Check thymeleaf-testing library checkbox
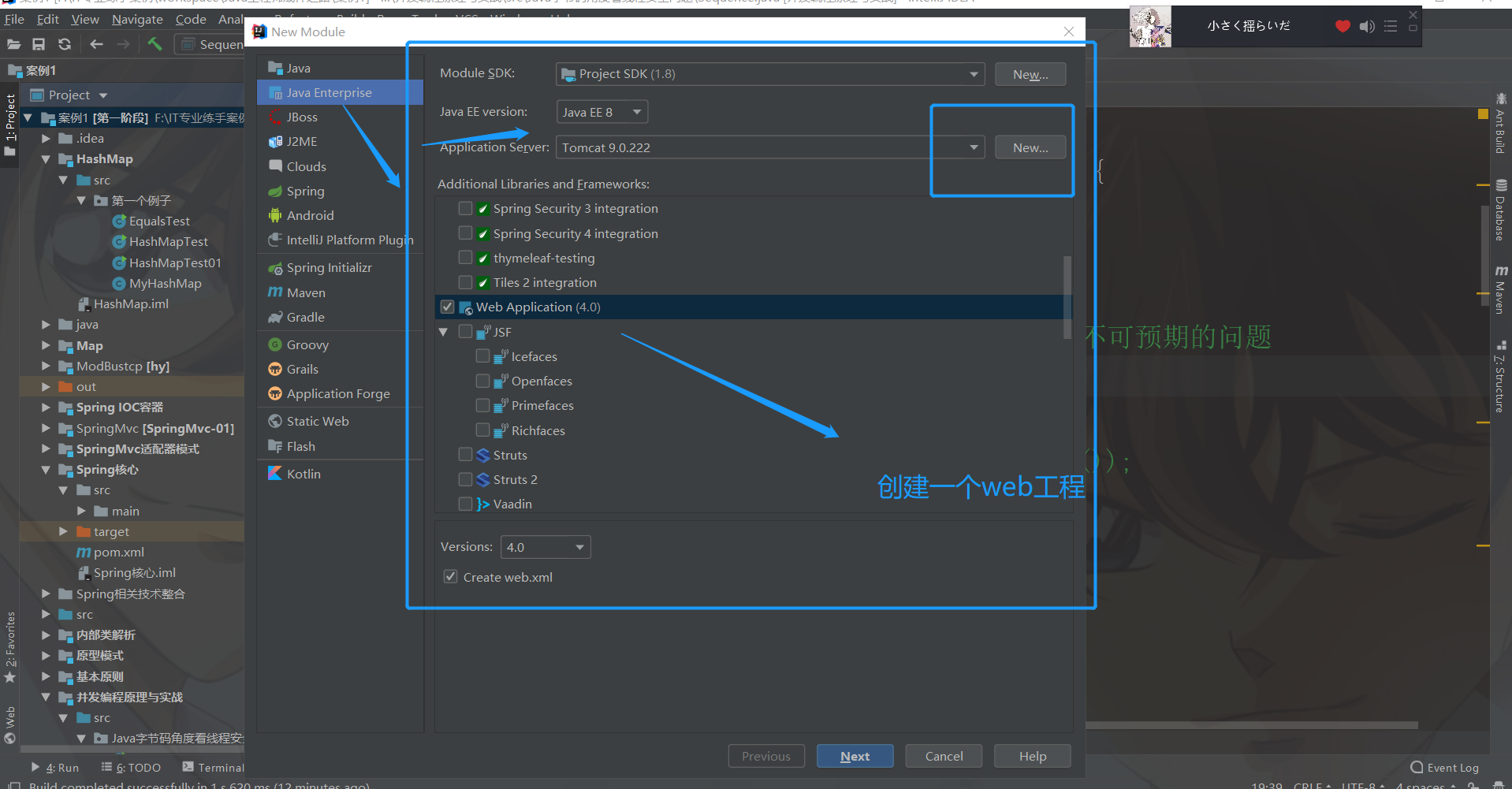 click(465, 258)
